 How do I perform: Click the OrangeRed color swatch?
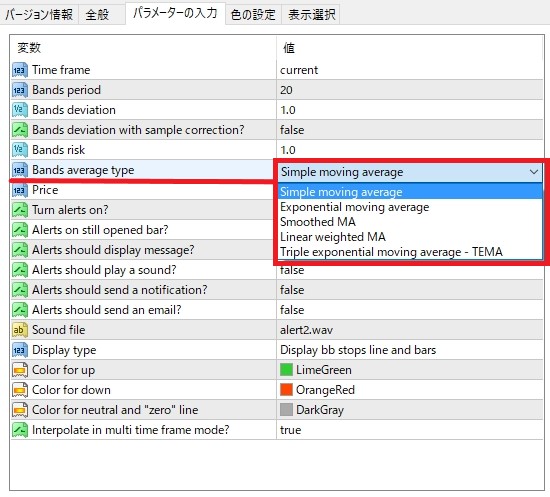(x=286, y=390)
